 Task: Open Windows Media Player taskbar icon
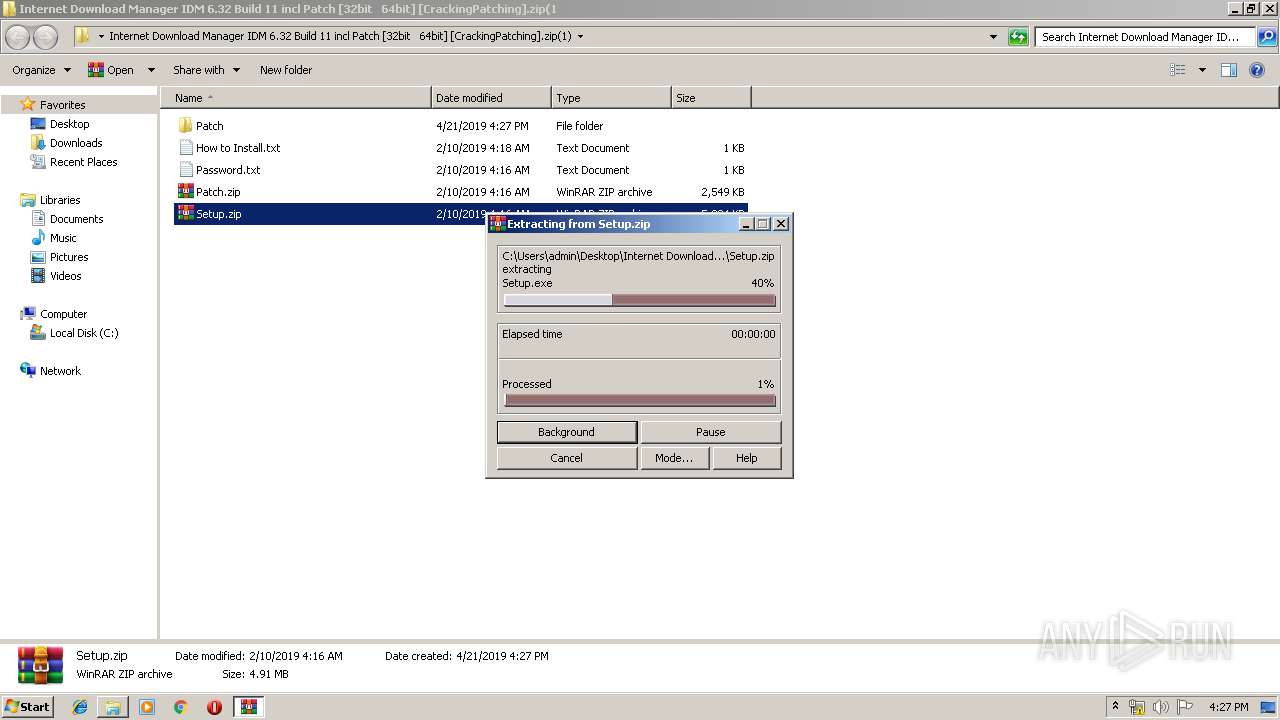(147, 707)
